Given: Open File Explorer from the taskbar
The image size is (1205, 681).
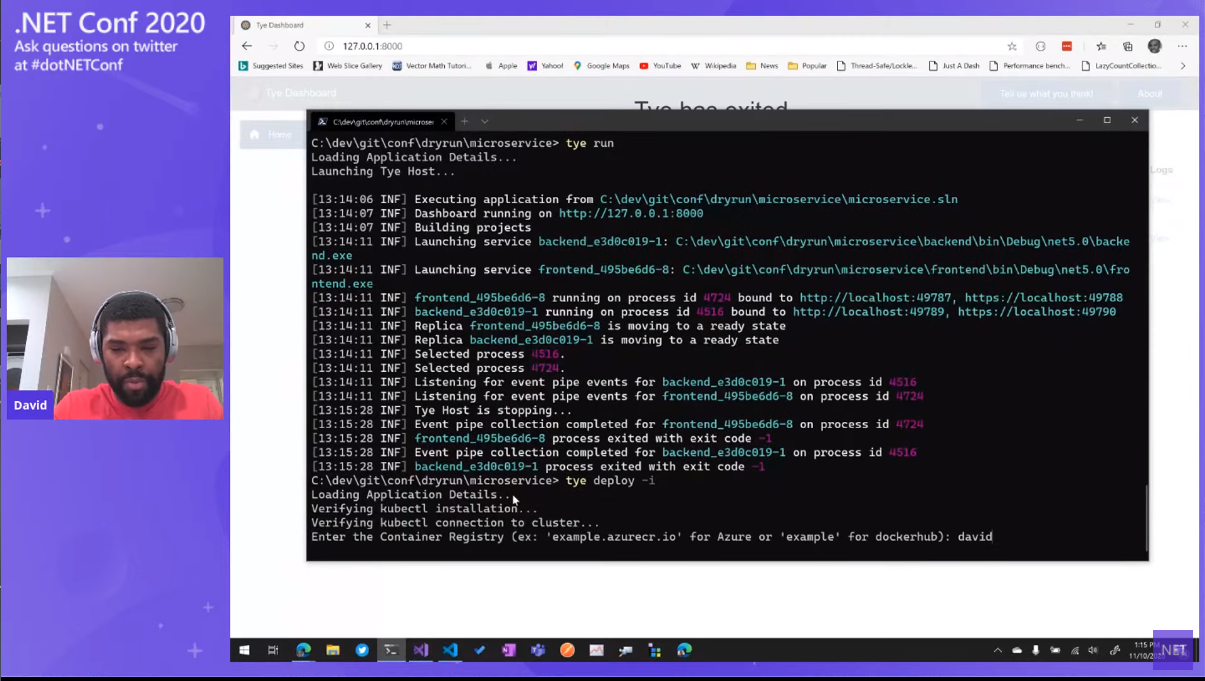Looking at the screenshot, I should tap(333, 650).
